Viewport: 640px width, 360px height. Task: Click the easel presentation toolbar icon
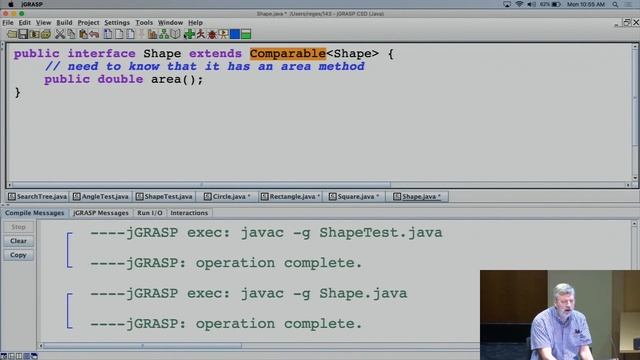[x=223, y=34]
